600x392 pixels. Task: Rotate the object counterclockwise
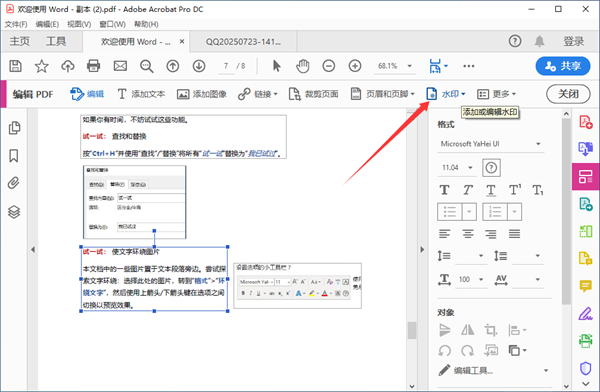pos(445,350)
